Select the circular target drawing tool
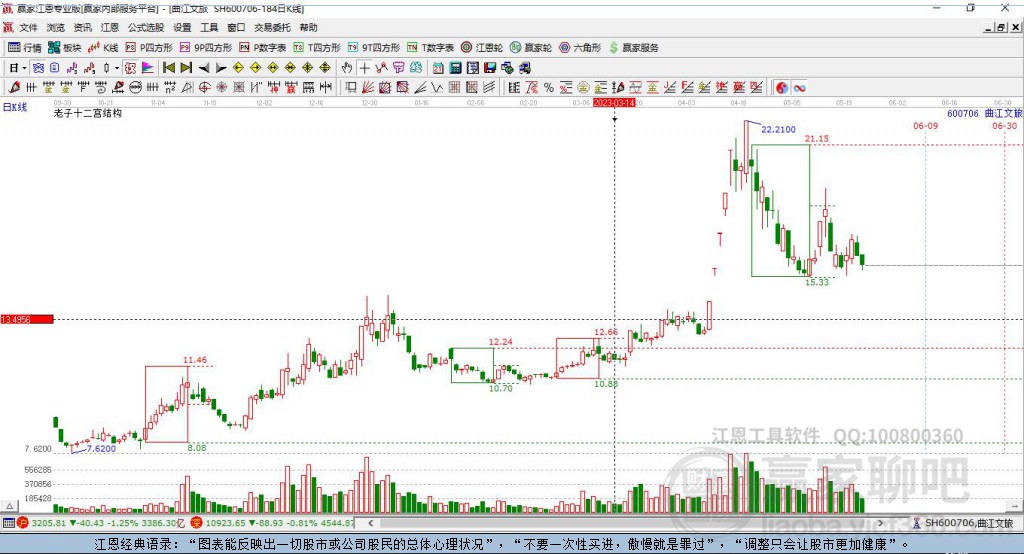 204,88
